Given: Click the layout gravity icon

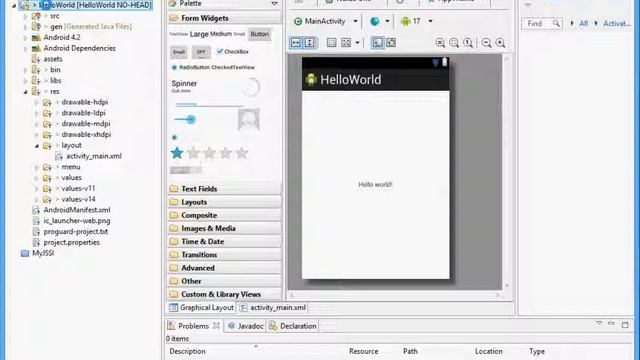Looking at the screenshot, I should (346, 42).
